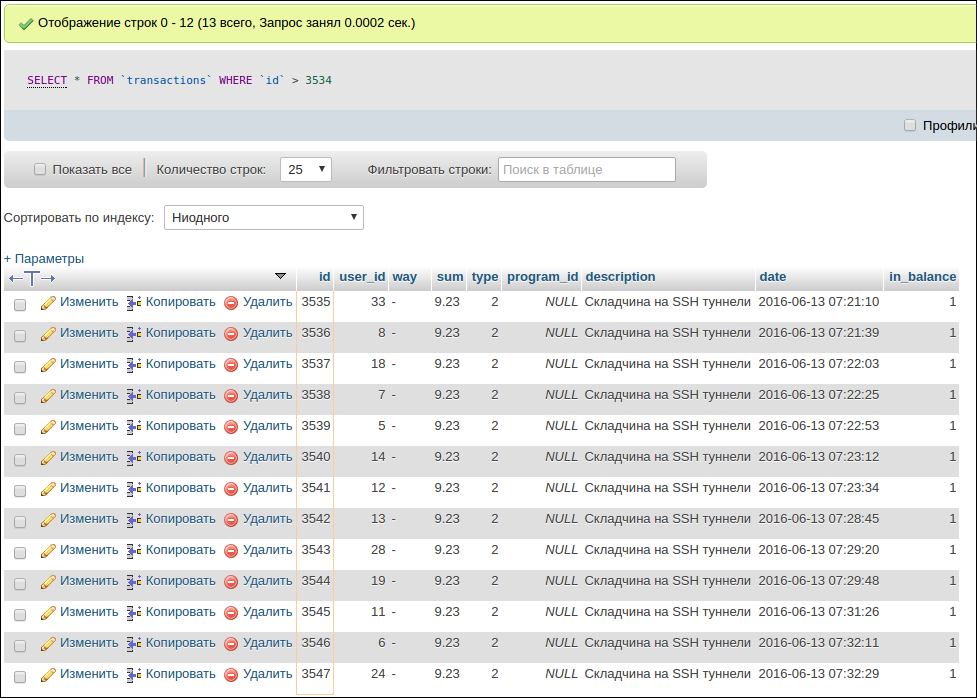The height and width of the screenshot is (698, 977).
Task: Click the red delete icon for row 3539
Action: (x=231, y=428)
